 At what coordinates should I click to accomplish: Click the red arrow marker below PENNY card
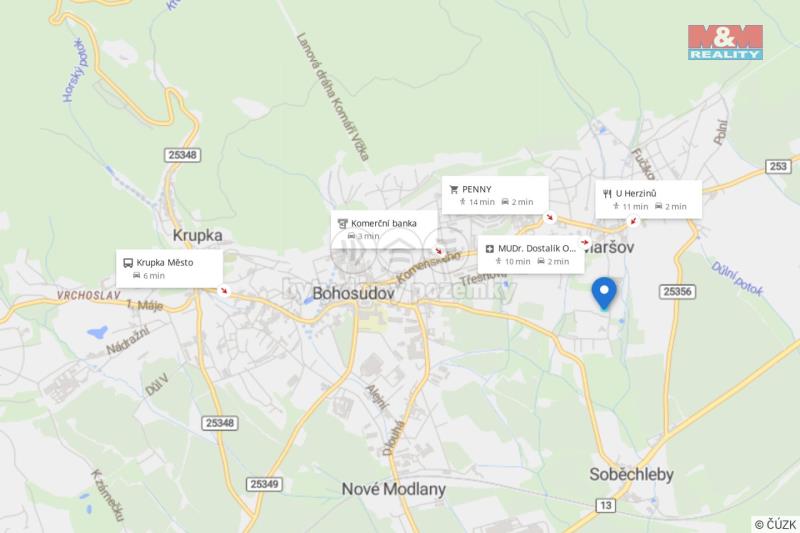pyautogui.click(x=549, y=218)
